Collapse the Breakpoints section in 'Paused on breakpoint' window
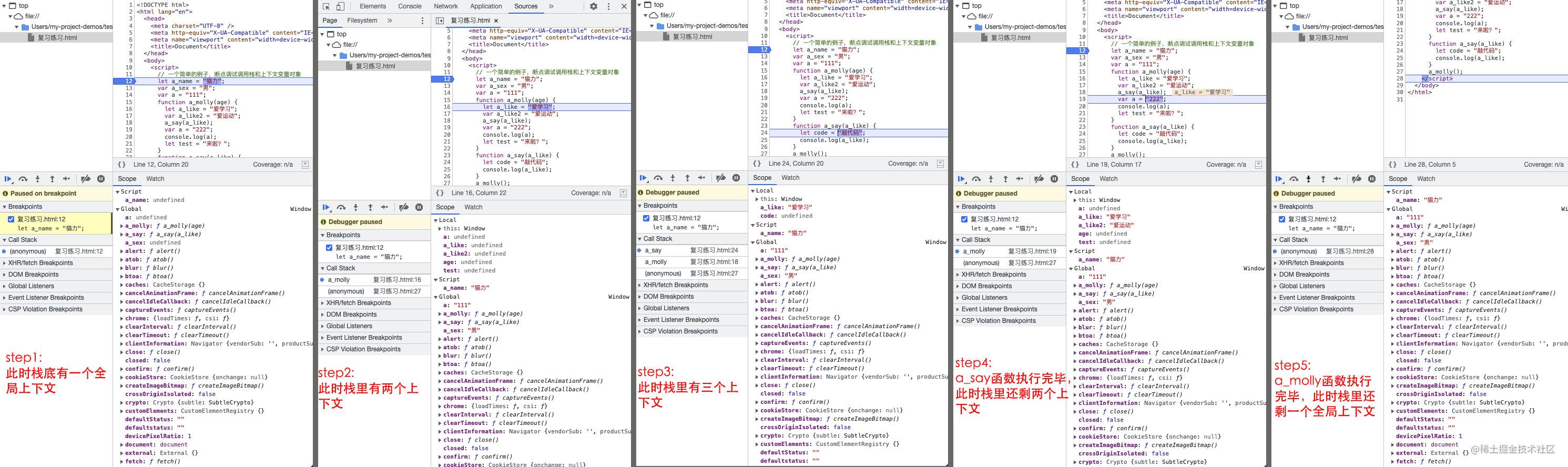The height and width of the screenshot is (467, 1568). 56,206
